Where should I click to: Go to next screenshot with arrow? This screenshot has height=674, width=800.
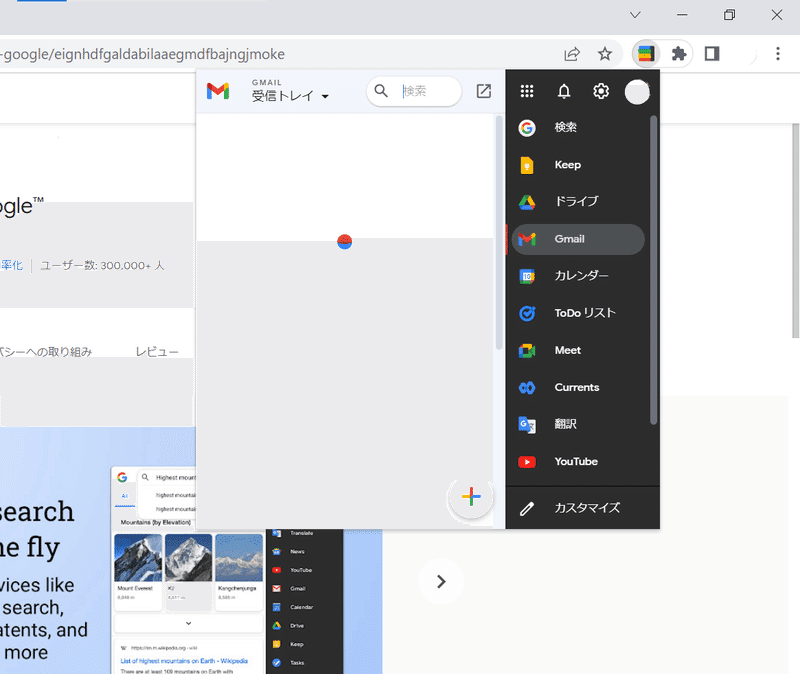pyautogui.click(x=441, y=581)
